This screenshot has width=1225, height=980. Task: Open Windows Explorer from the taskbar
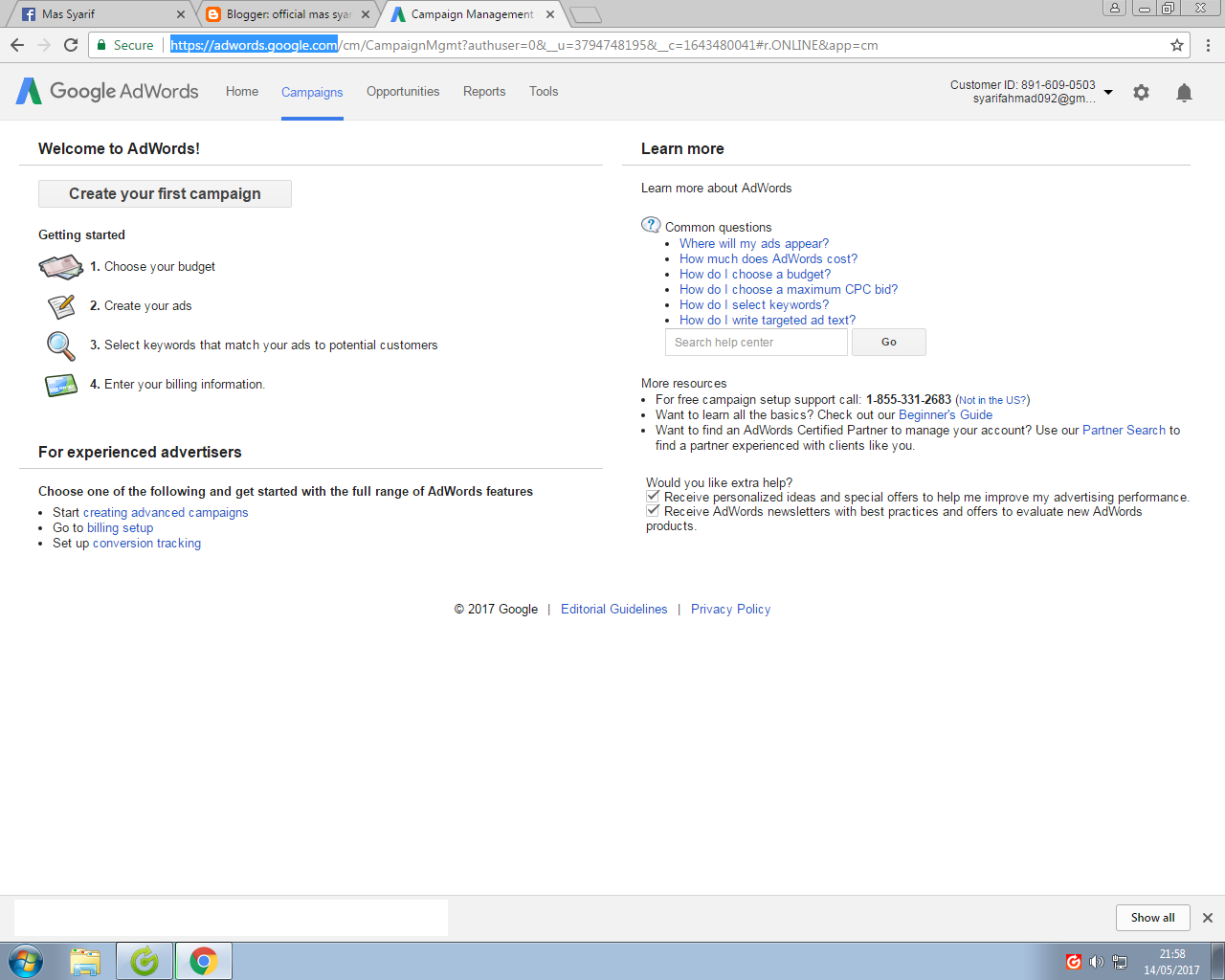point(85,961)
